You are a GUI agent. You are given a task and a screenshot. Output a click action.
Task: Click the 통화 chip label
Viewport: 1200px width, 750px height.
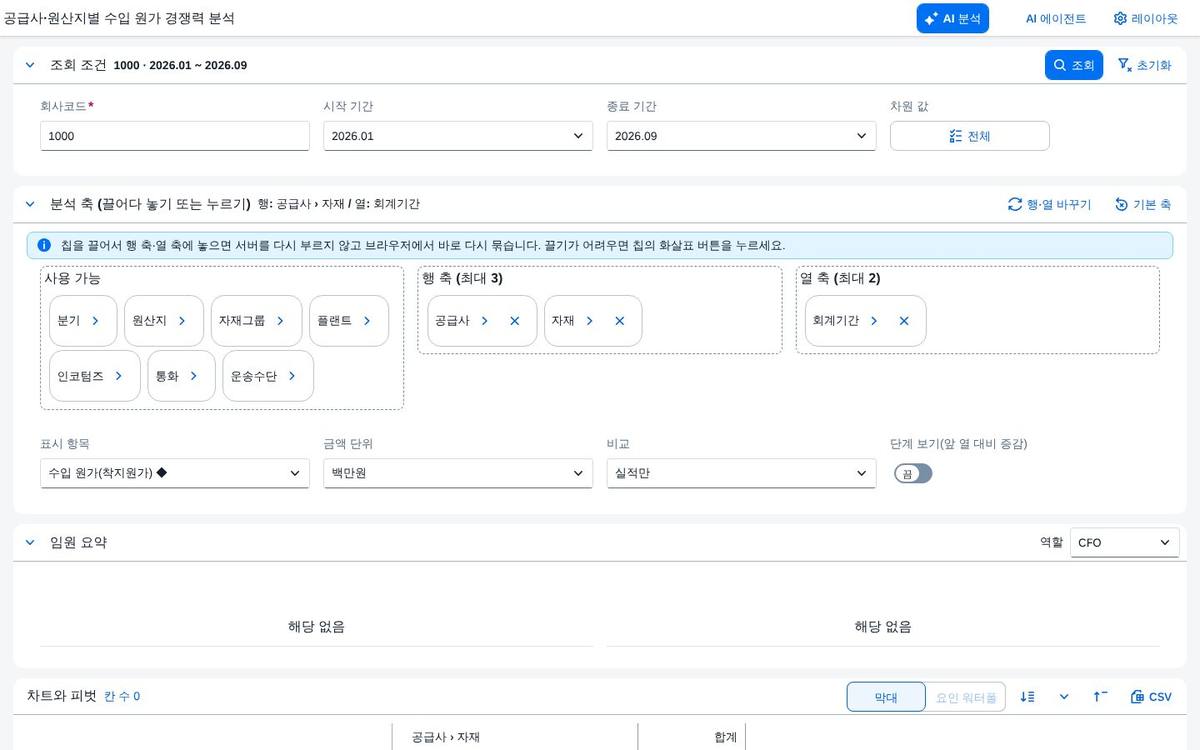pos(167,376)
